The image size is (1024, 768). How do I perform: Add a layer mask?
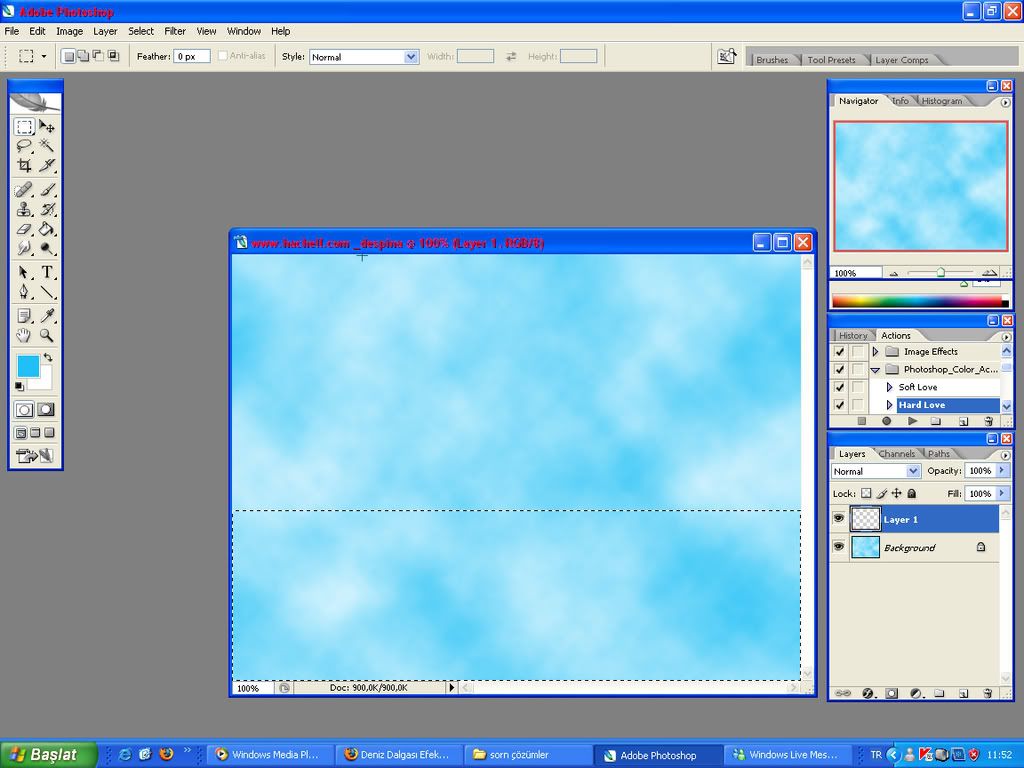coord(891,694)
